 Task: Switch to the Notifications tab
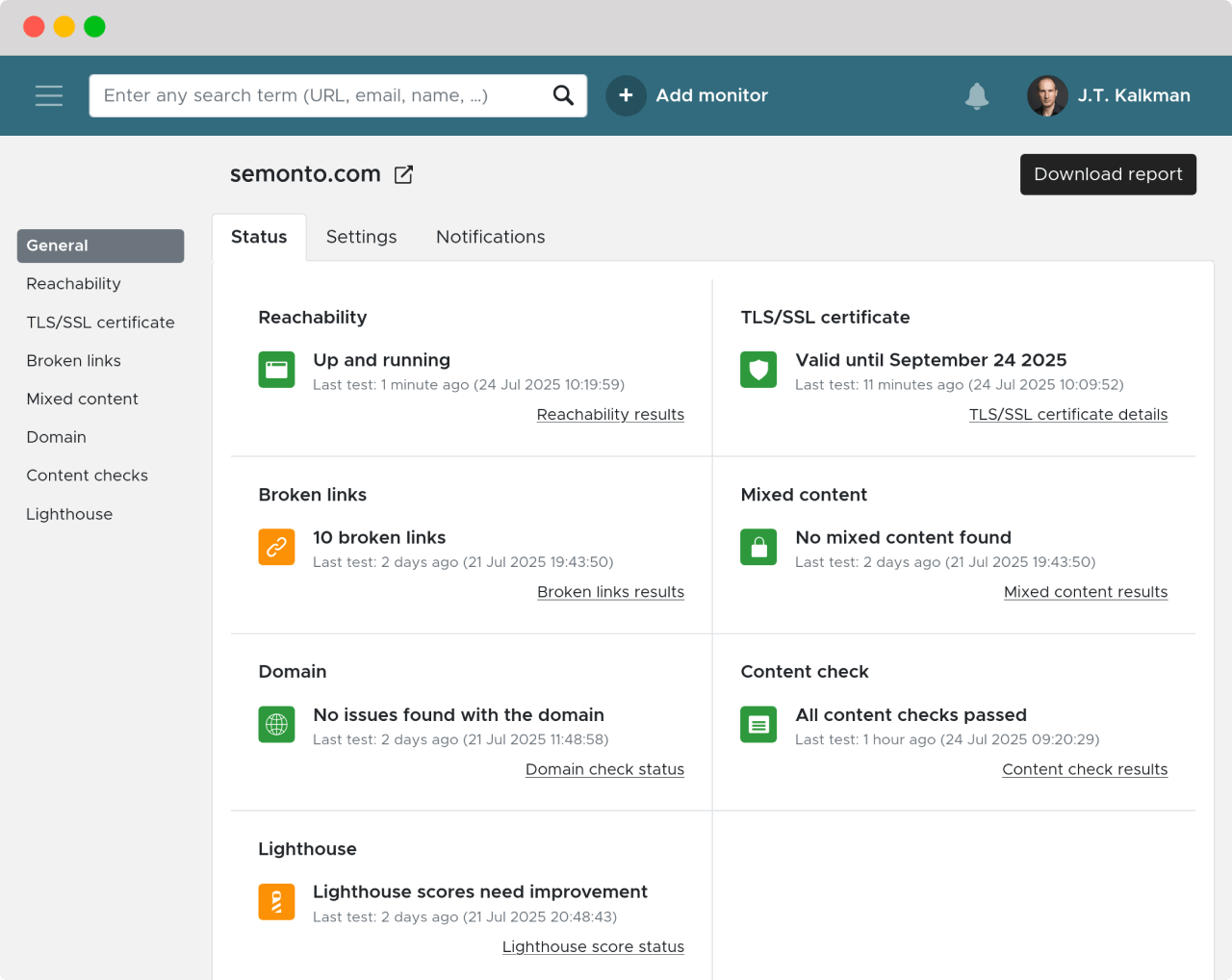click(x=491, y=237)
